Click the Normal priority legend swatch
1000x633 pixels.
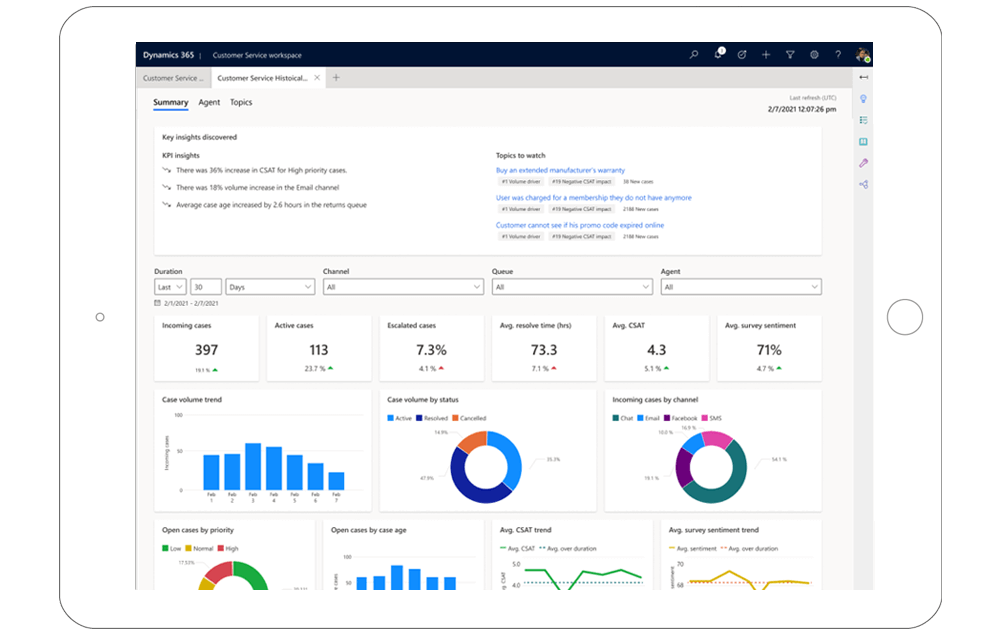click(x=188, y=548)
